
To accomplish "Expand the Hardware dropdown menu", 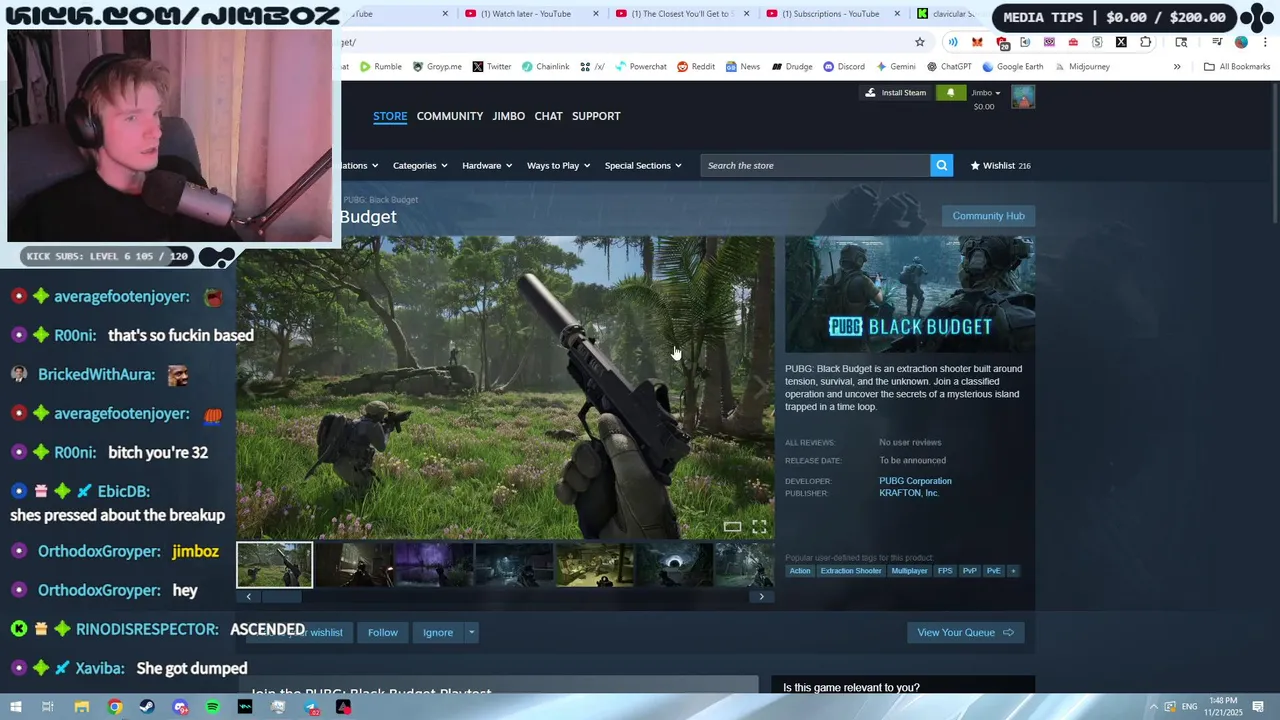I will point(487,165).
